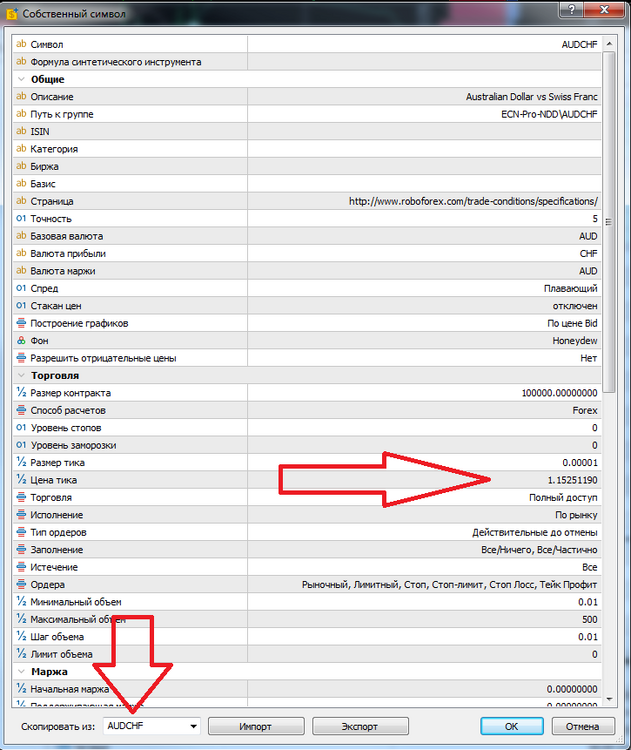Click the 0.00001 tick size value
Screen dimensions: 631x750
click(x=580, y=463)
